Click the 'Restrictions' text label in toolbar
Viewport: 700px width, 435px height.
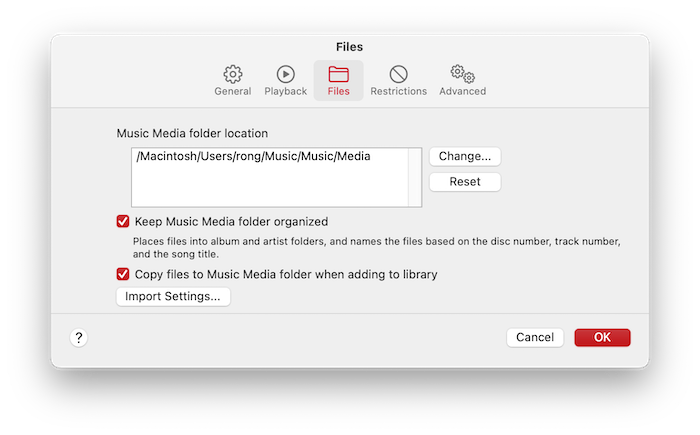click(x=398, y=91)
